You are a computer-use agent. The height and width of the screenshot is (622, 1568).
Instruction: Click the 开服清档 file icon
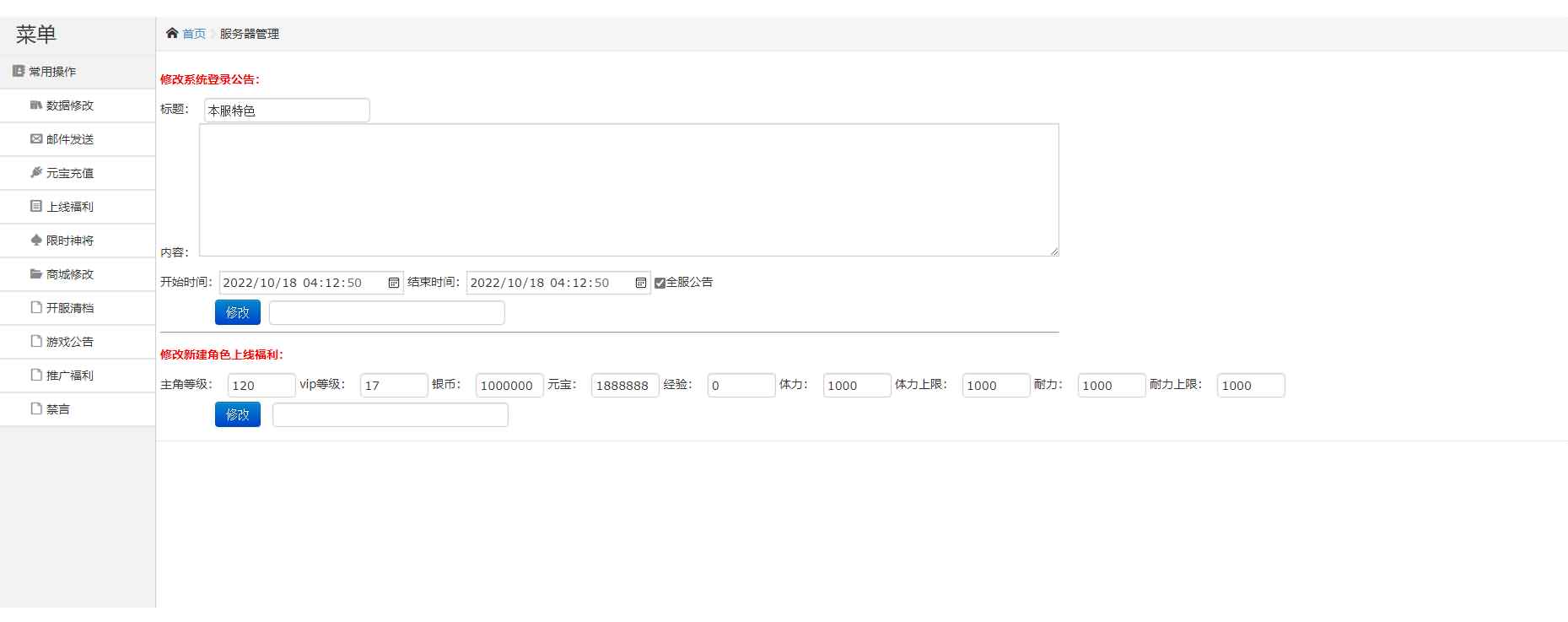click(x=35, y=308)
